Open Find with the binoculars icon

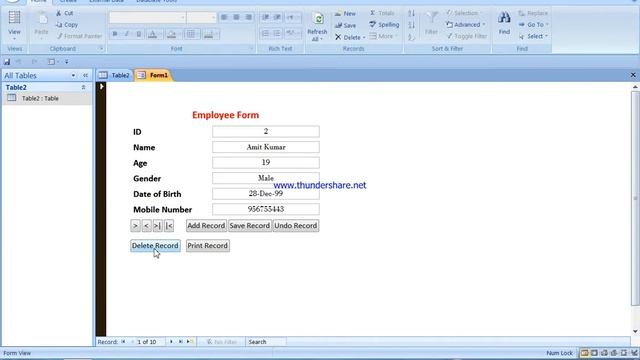click(504, 24)
